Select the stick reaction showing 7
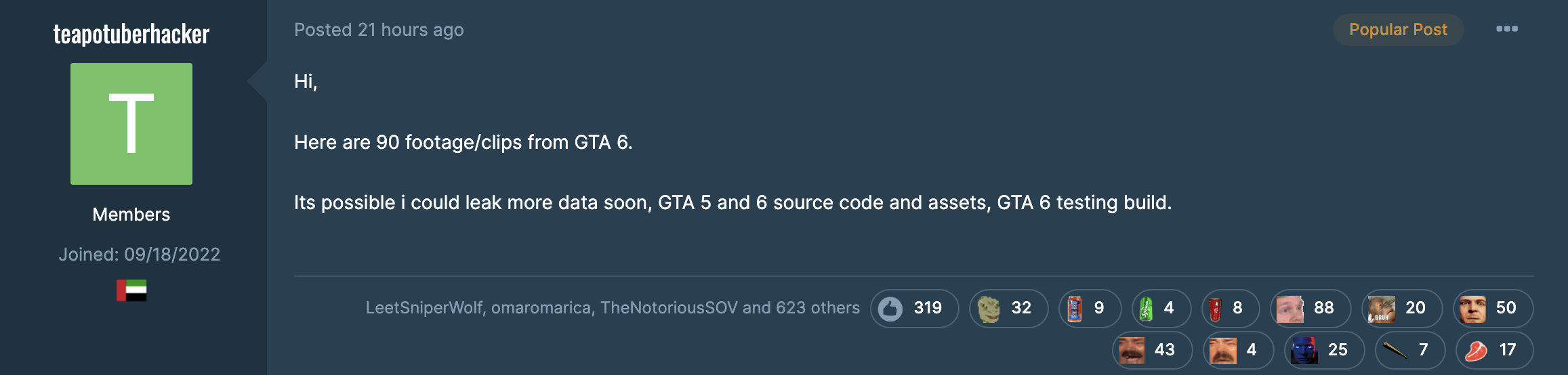Image resolution: width=1568 pixels, height=375 pixels. coord(1409,351)
